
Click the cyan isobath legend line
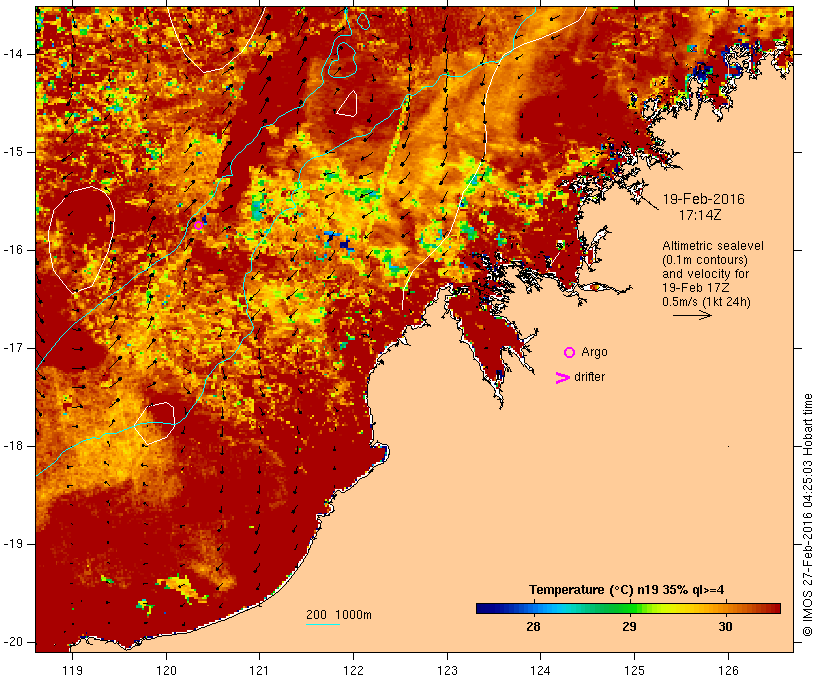pos(323,624)
